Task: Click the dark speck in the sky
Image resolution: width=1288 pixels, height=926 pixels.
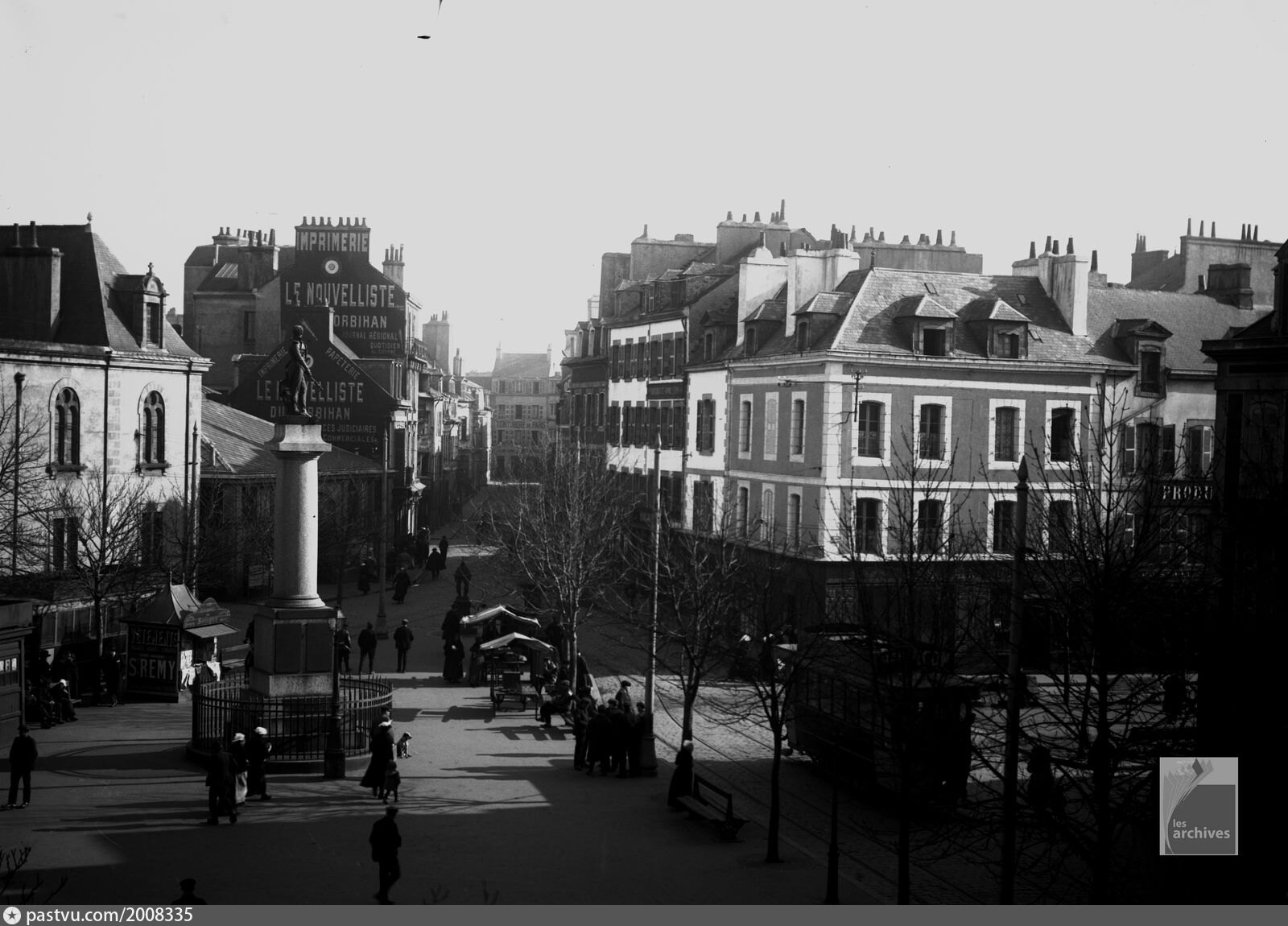Action: pos(424,35)
